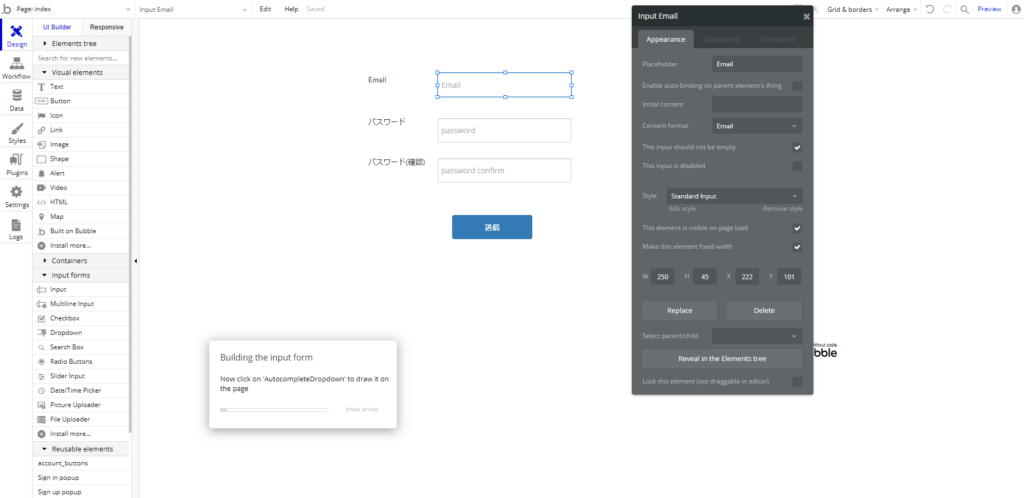Collapse the Input forms section
Screen dimensions: 1024x498
pyautogui.click(x=81, y=275)
